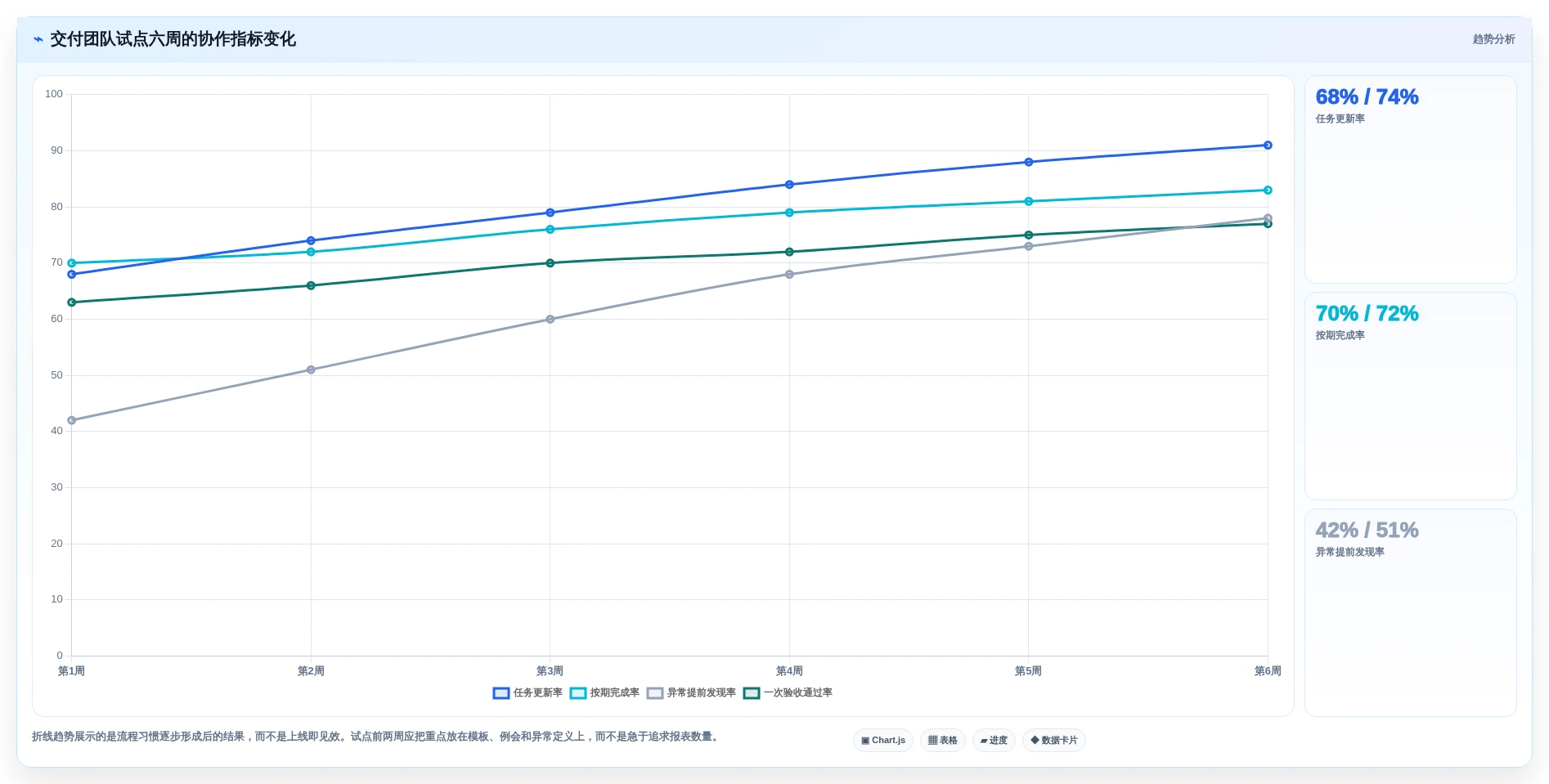
Task: Click the 第2周 x-axis label
Action: click(x=311, y=671)
